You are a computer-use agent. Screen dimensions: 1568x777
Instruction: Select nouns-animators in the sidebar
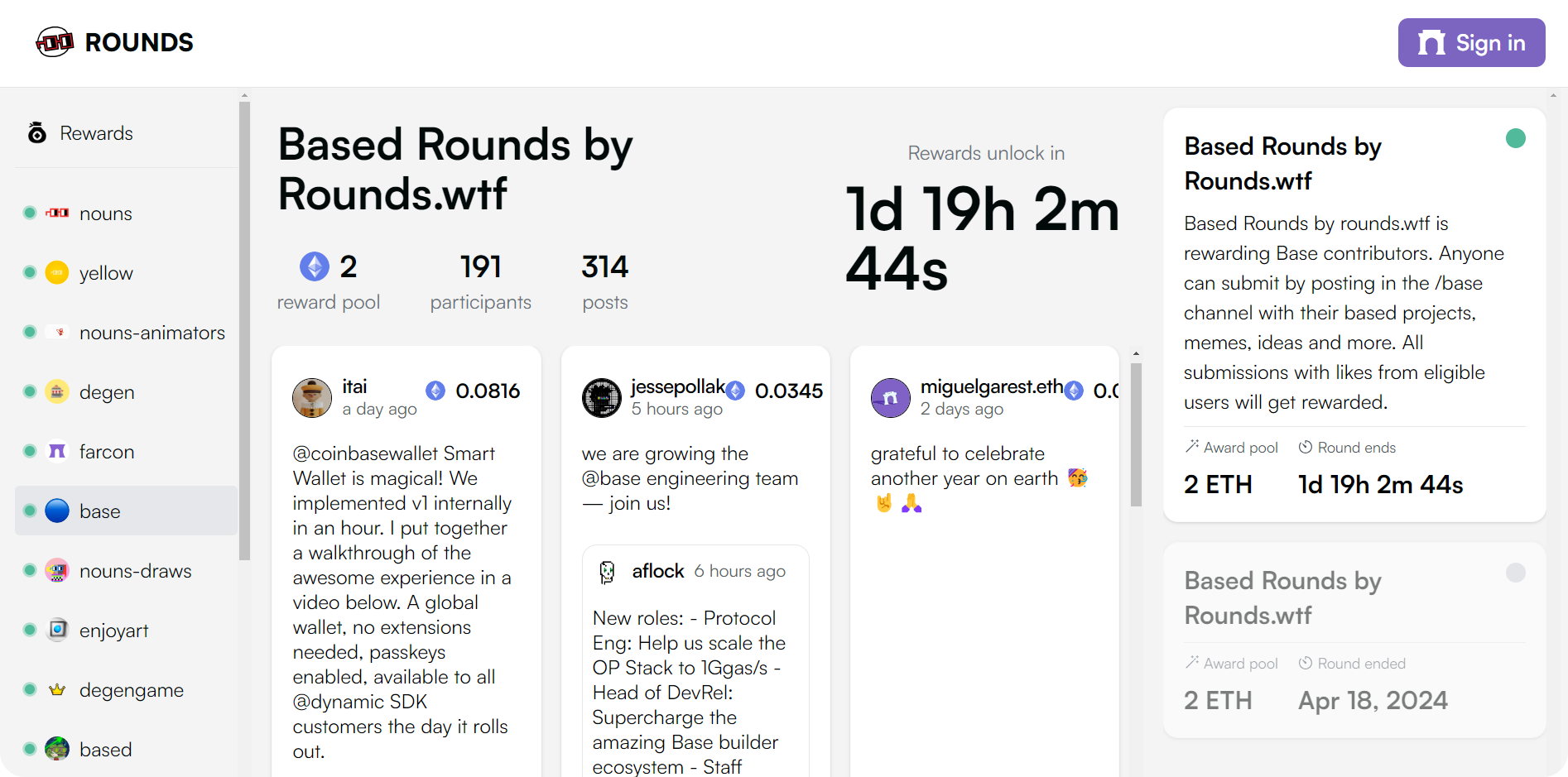pos(152,333)
